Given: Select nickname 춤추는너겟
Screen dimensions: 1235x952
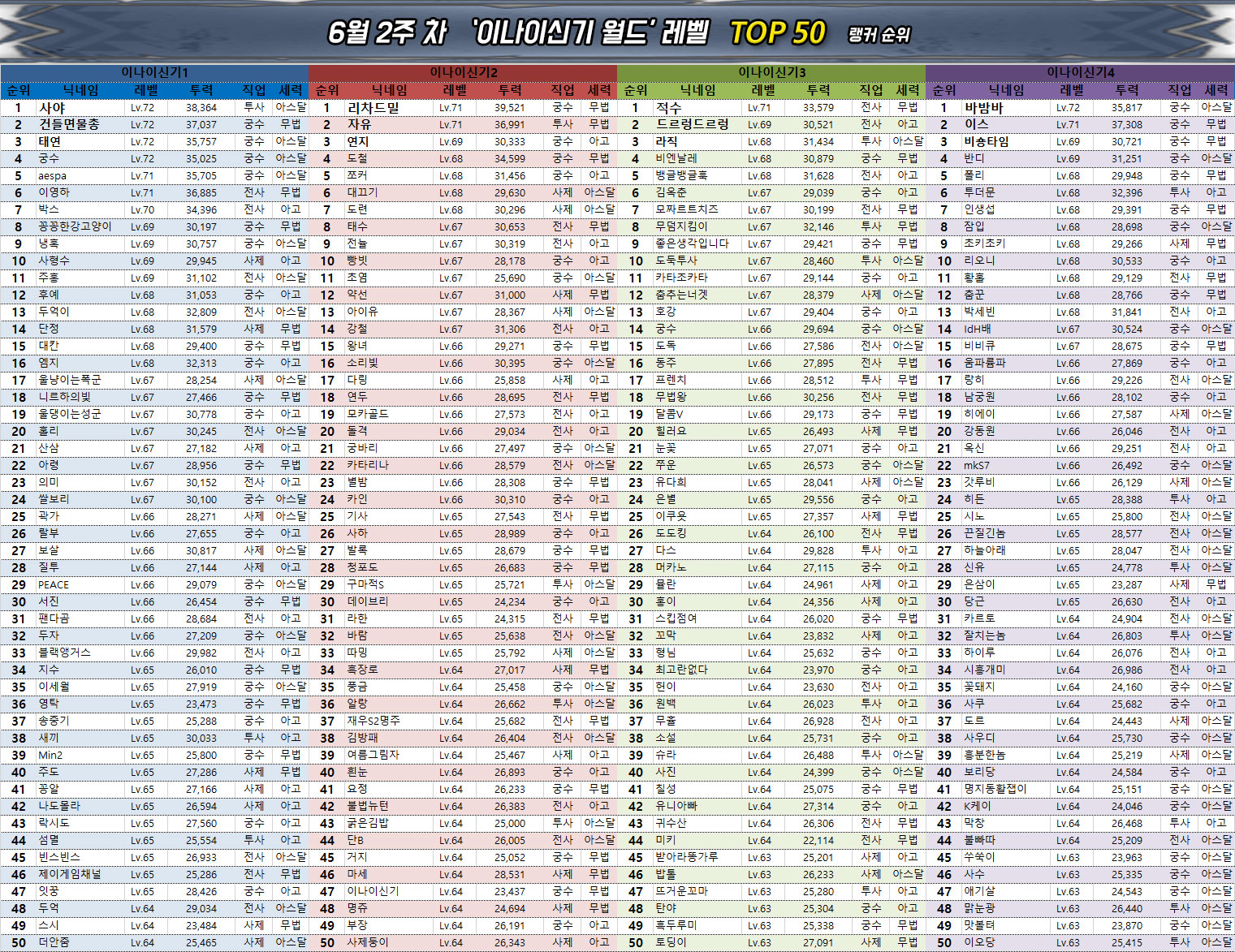Looking at the screenshot, I should point(681,295).
